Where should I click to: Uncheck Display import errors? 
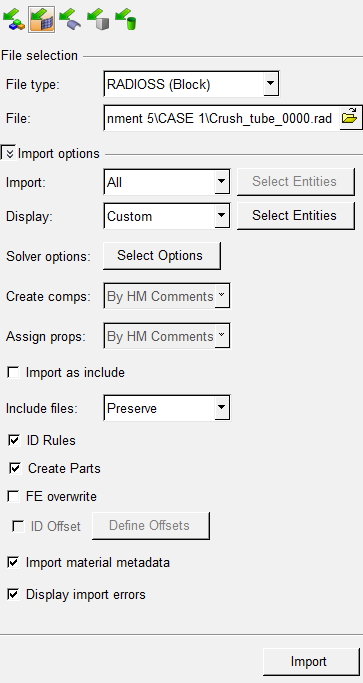[x=14, y=594]
